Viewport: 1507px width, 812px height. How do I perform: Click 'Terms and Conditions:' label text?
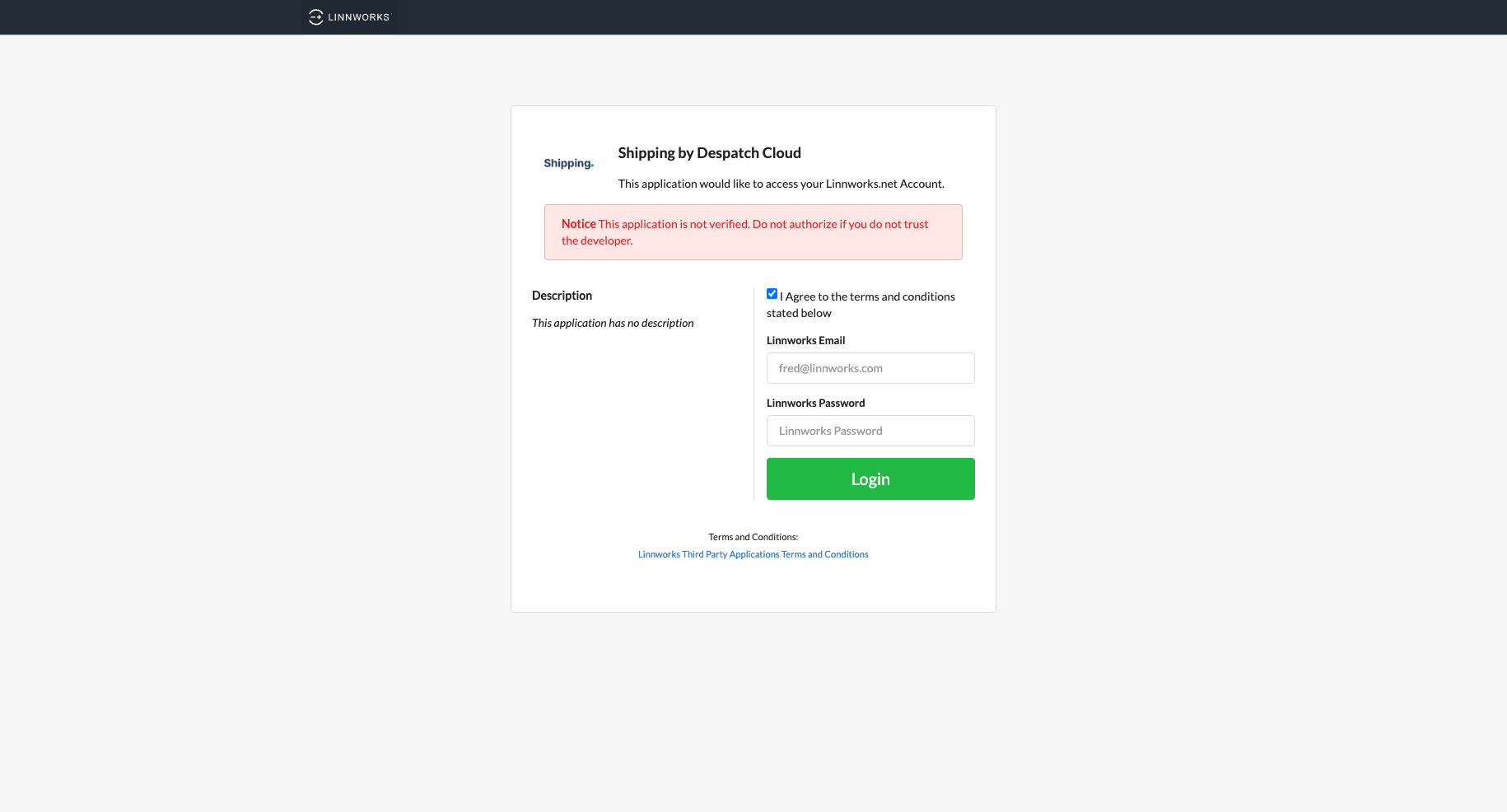tap(753, 537)
